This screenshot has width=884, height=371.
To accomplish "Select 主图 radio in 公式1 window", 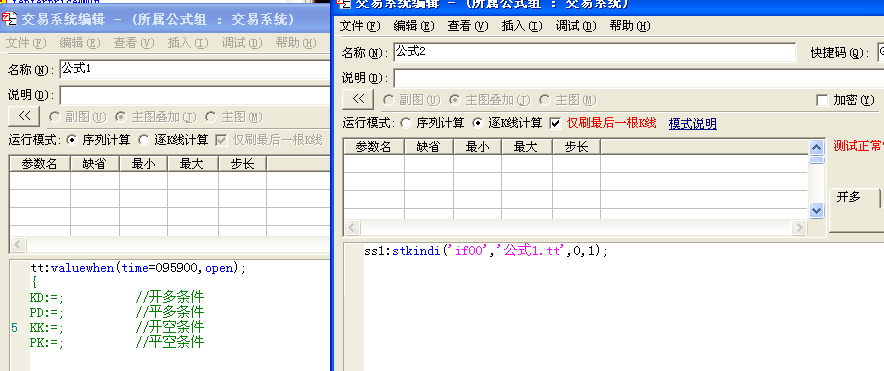I will [x=211, y=117].
